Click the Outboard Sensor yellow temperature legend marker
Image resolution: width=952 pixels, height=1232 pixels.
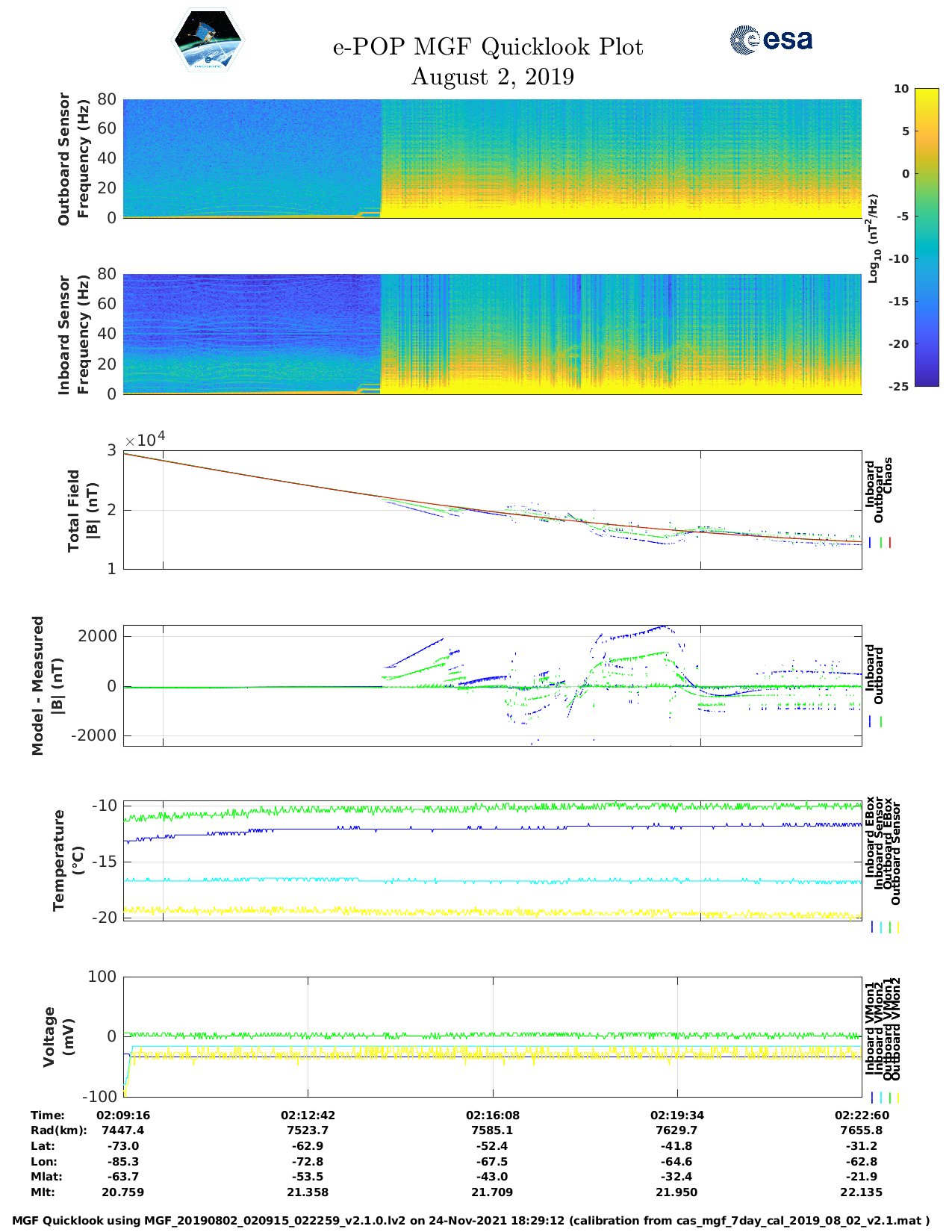pyautogui.click(x=897, y=927)
